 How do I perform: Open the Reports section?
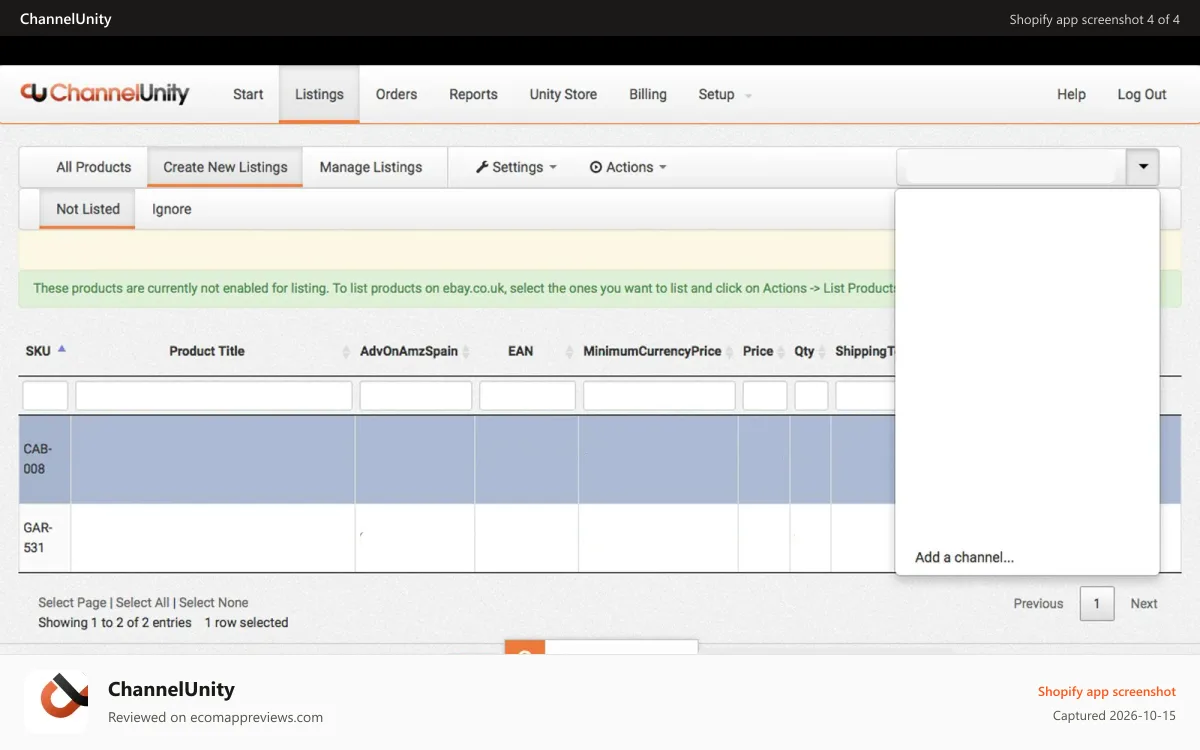[473, 94]
